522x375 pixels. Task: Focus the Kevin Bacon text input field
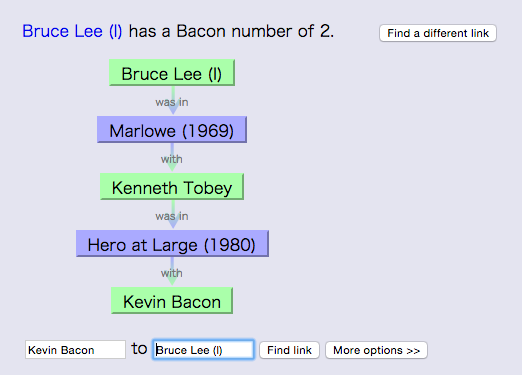[x=75, y=350]
